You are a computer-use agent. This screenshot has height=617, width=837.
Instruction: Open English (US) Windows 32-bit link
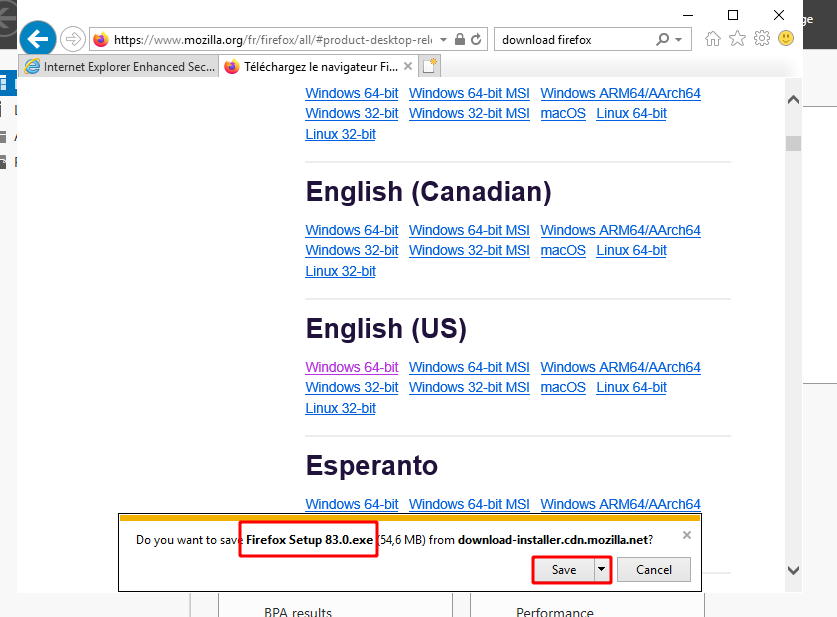tap(352, 387)
